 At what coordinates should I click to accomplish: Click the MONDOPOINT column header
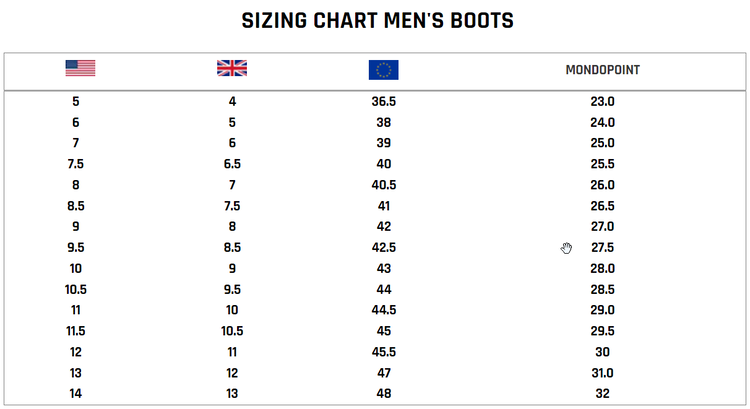[602, 70]
